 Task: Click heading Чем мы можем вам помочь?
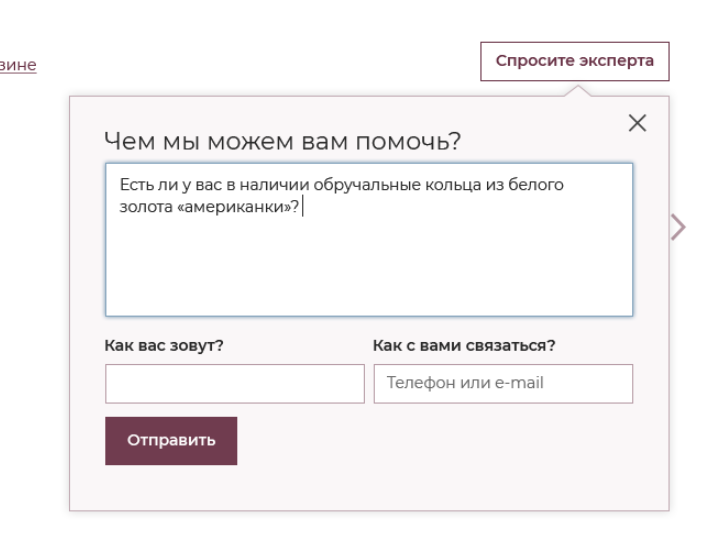click(x=282, y=141)
